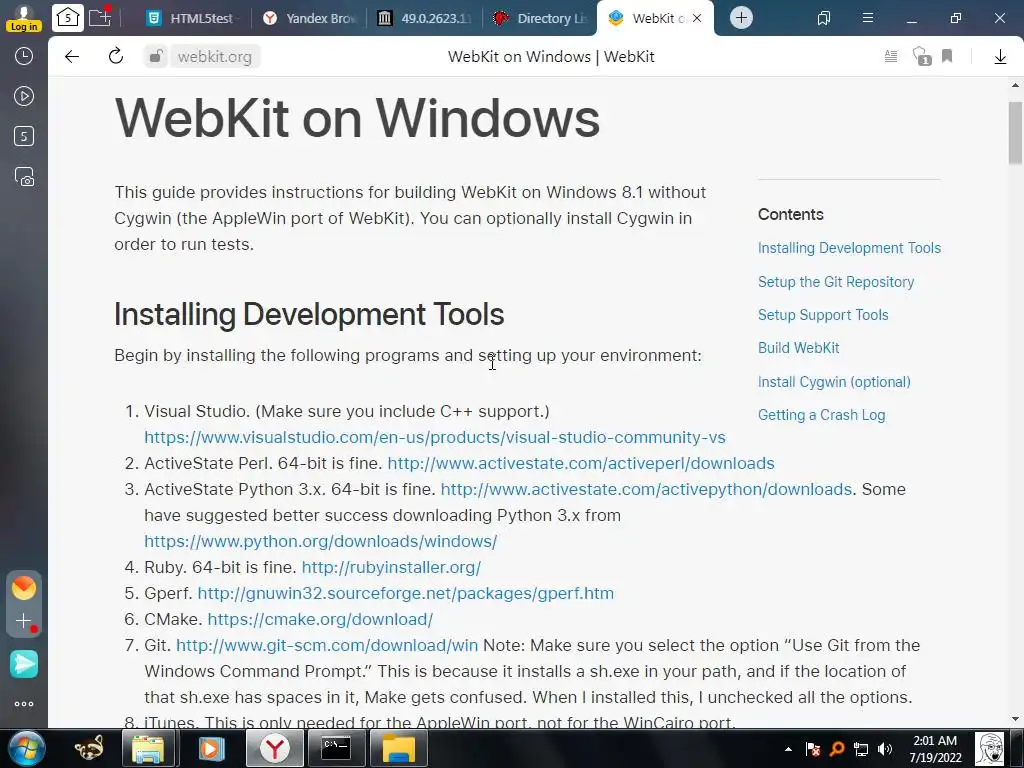Open the Messenger paper plane icon
Viewport: 1024px width, 768px height.
[24, 664]
